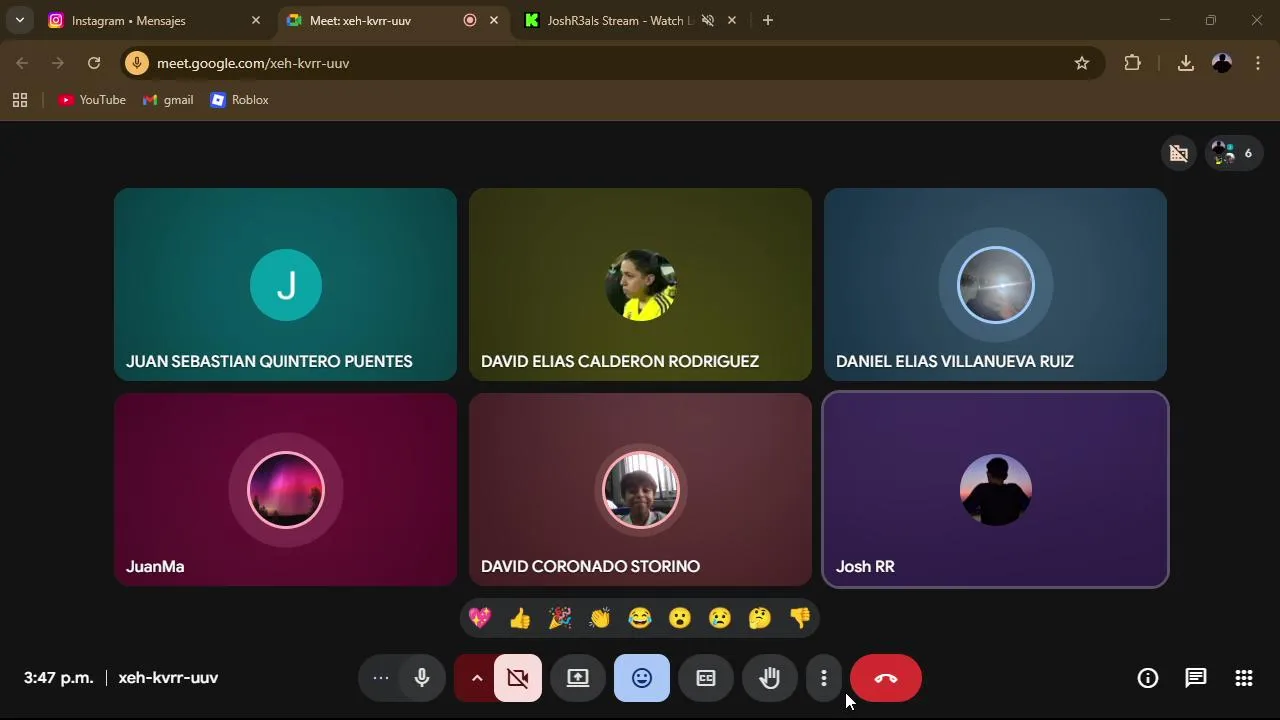
Task: Select David Elias Calderon Rodriguez tile
Action: (640, 285)
